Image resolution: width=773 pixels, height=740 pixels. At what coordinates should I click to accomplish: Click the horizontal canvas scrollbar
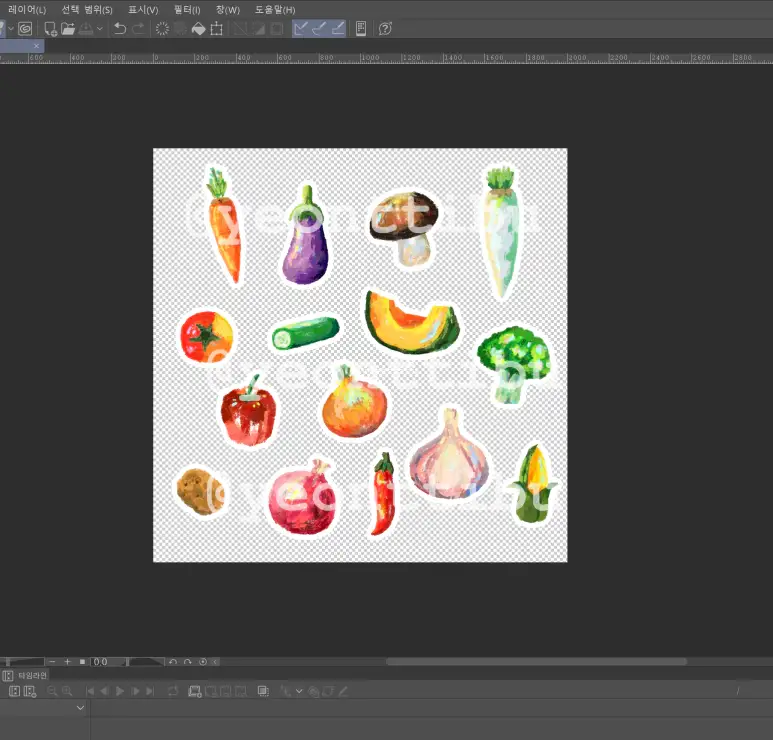(536, 661)
